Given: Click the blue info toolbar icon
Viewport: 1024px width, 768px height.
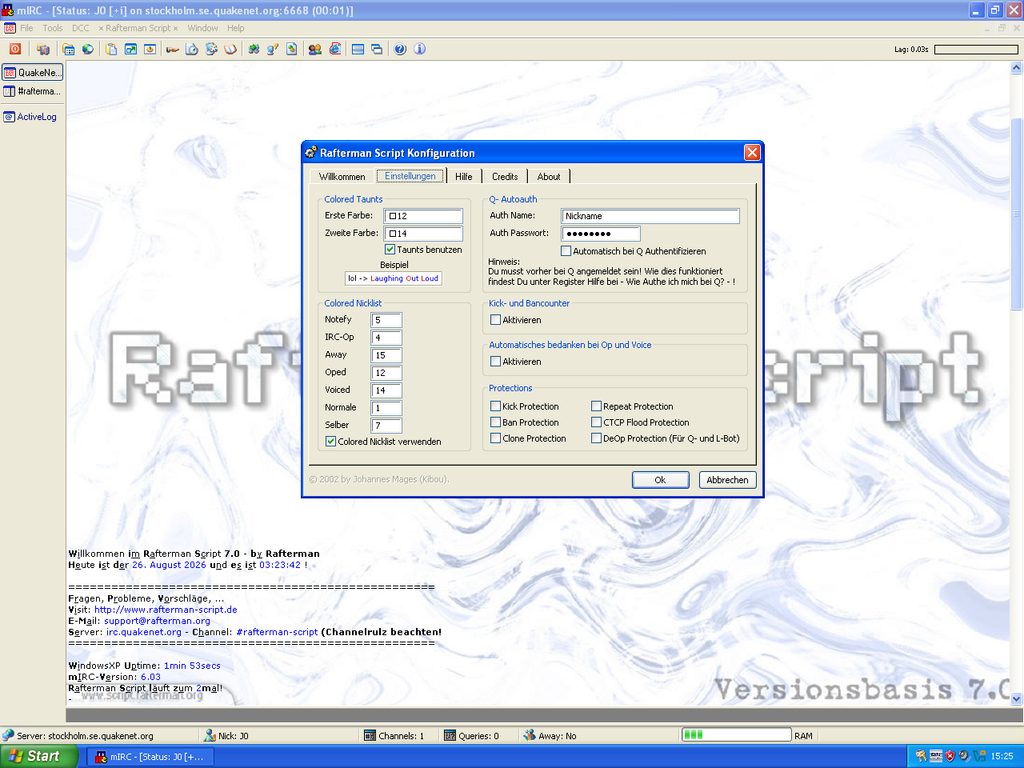Looking at the screenshot, I should click(419, 49).
